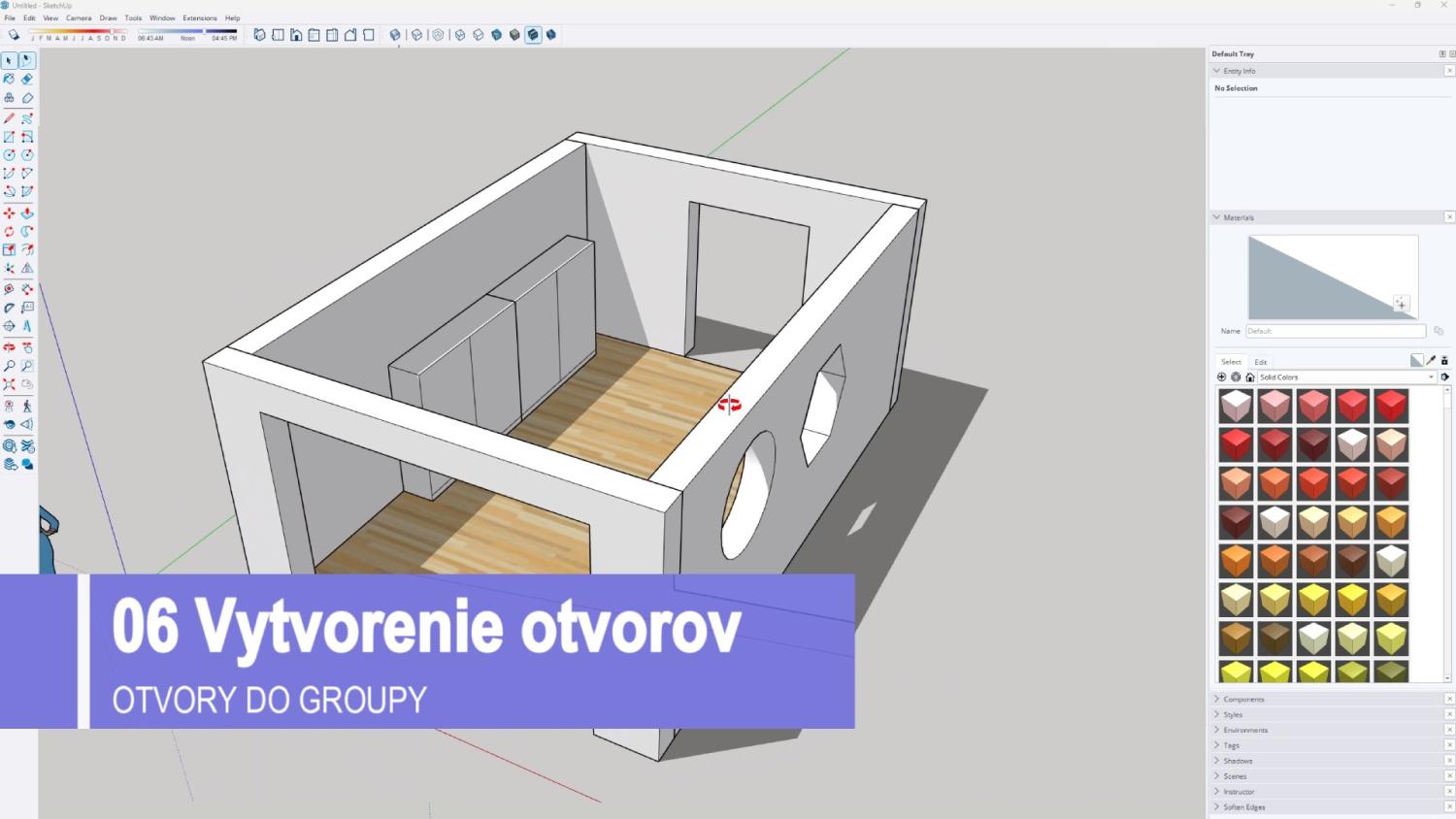Open the Solid Colors library dropdown
The width and height of the screenshot is (1456, 819).
pos(1345,377)
